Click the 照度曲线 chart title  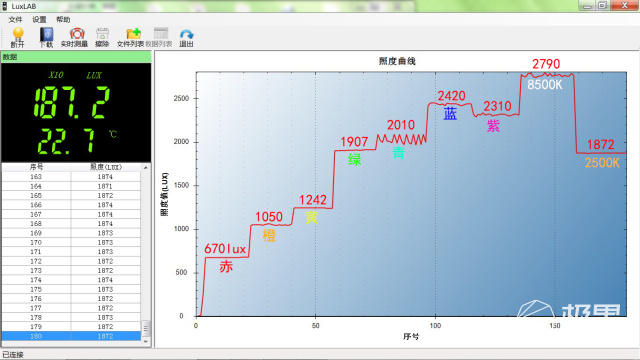397,61
